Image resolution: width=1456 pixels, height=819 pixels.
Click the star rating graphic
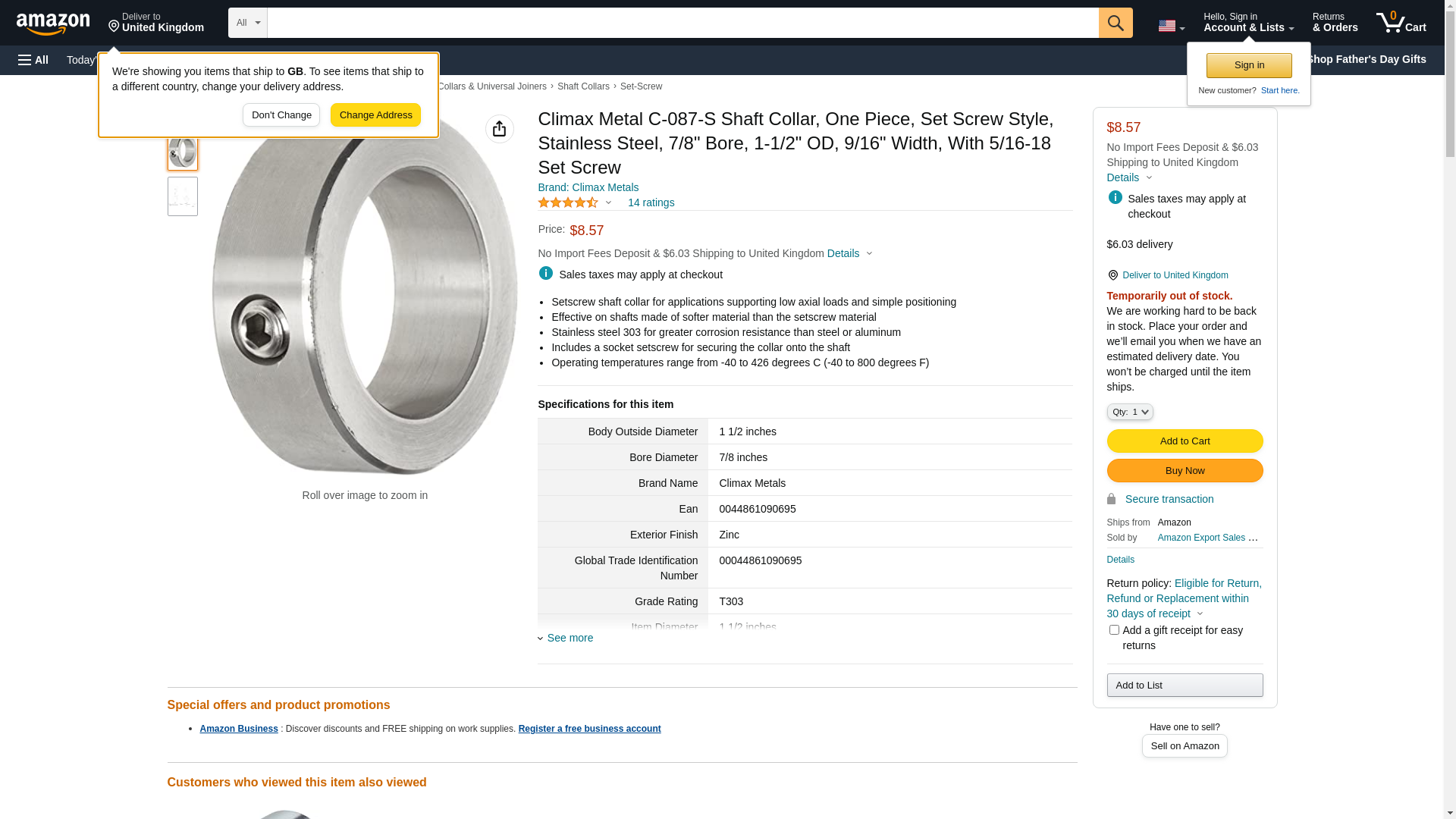569,202
